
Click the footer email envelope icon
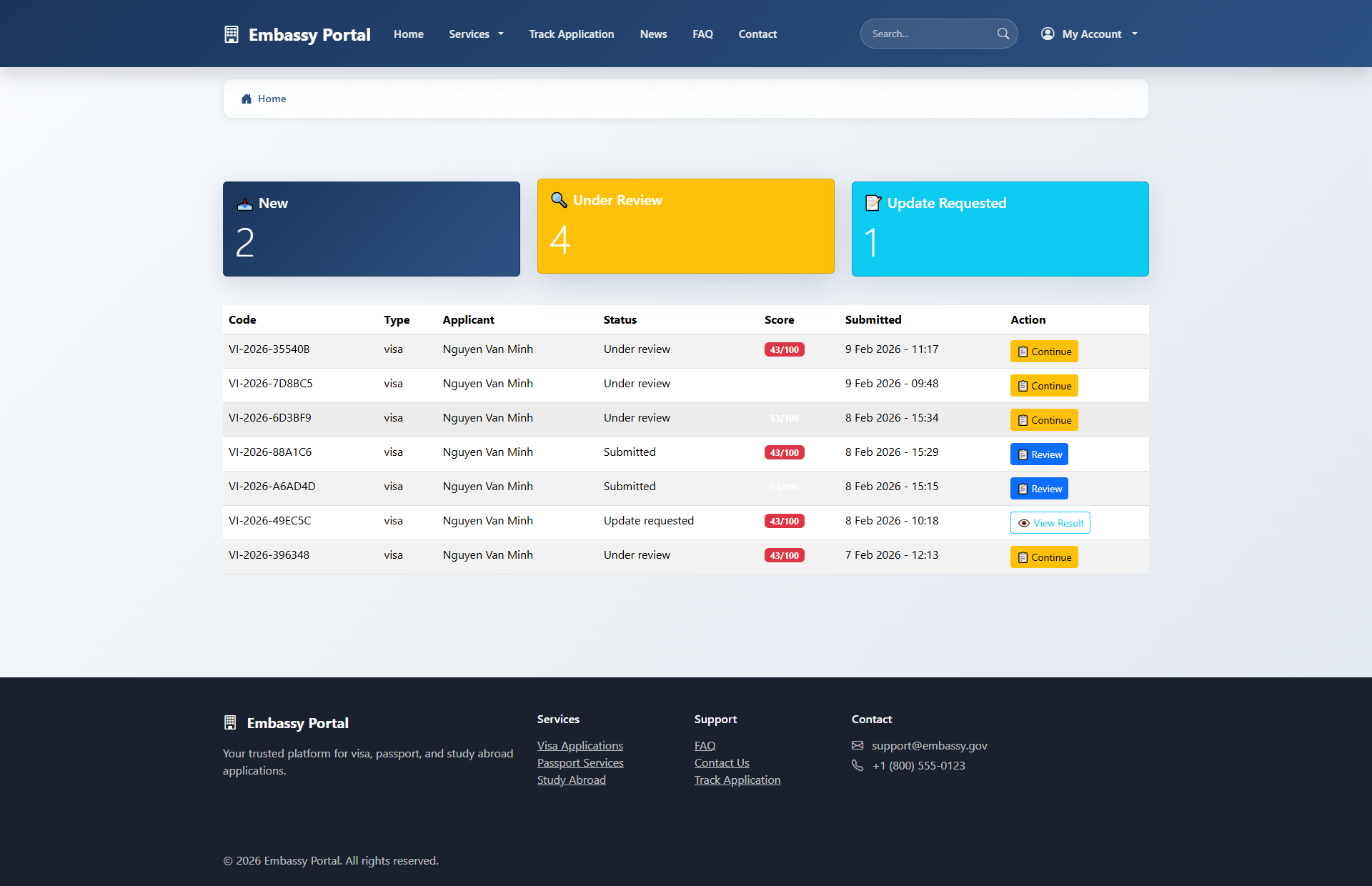857,745
